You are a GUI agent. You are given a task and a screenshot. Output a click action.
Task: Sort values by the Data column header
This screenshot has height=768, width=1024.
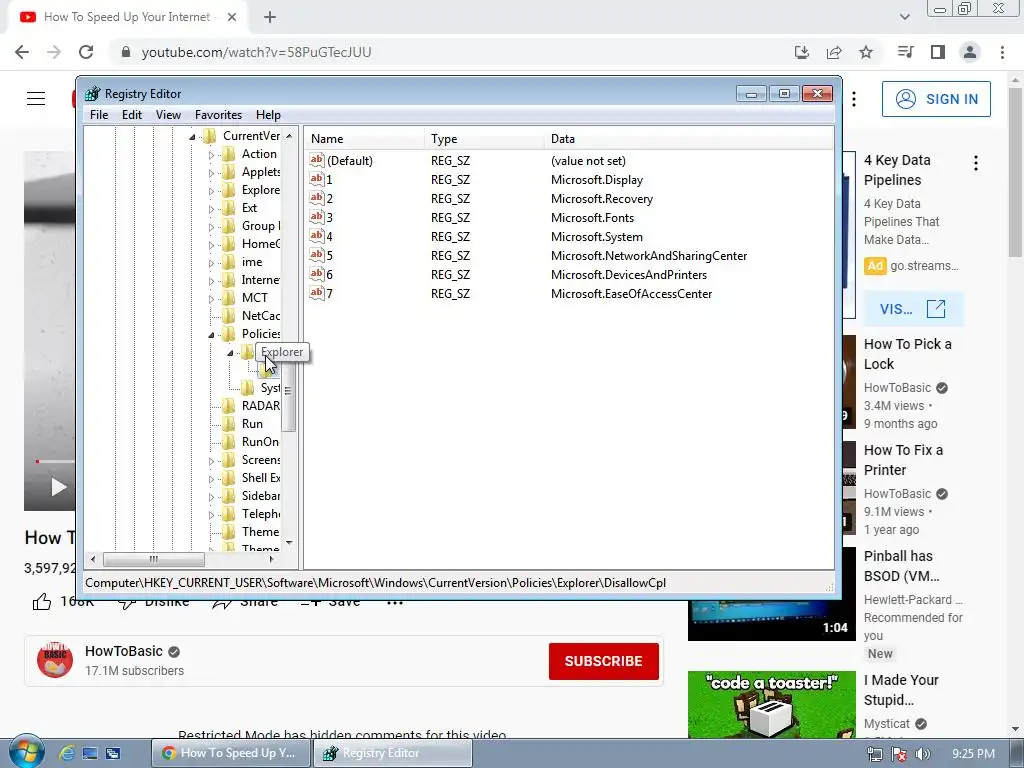[x=688, y=139]
